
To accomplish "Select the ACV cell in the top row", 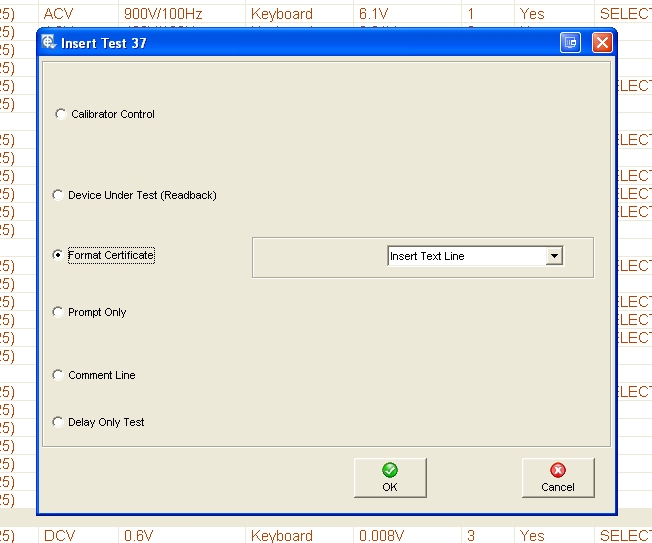I will click(59, 14).
